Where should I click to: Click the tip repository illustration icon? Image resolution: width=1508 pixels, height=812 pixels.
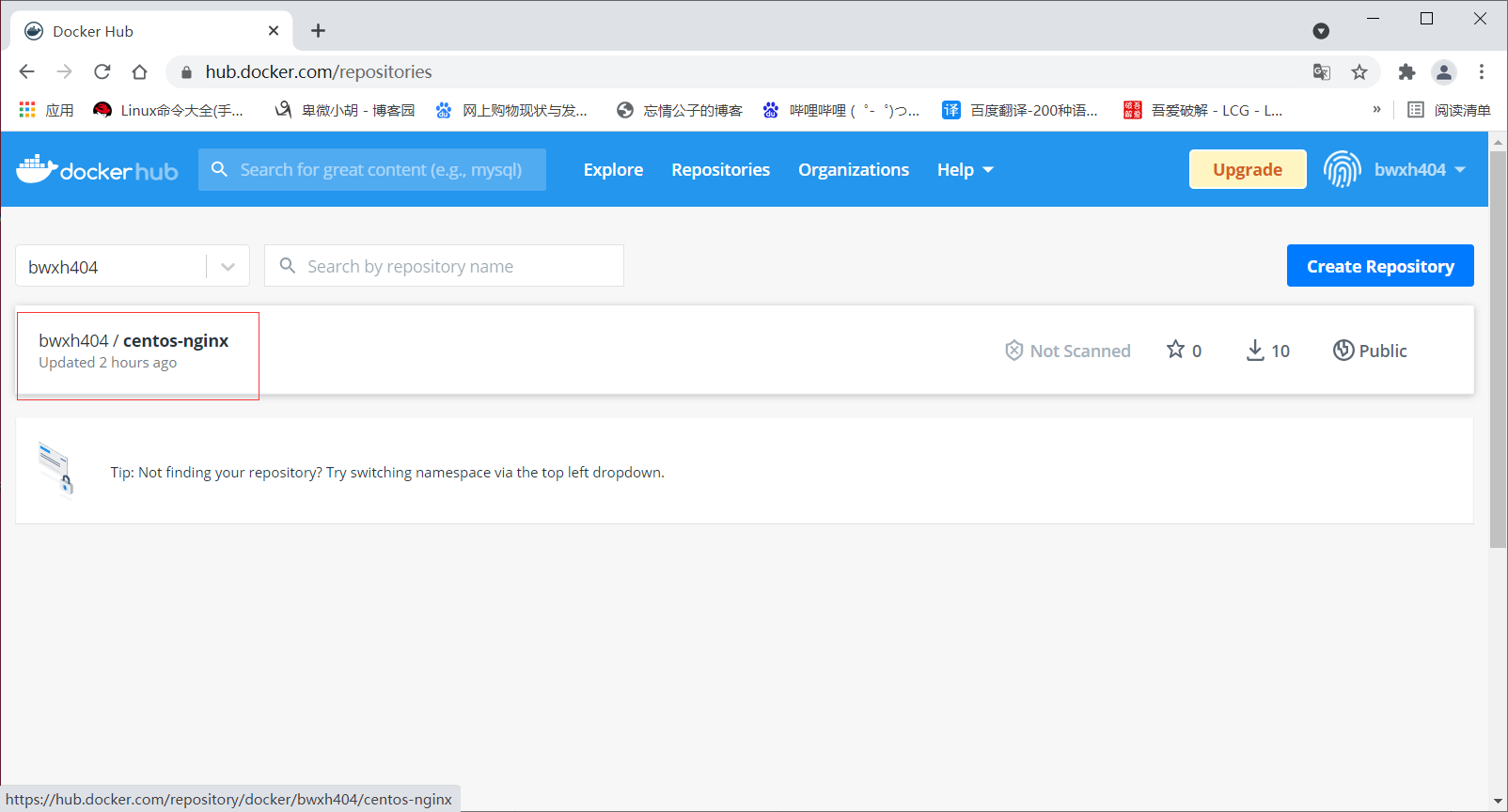(x=56, y=468)
